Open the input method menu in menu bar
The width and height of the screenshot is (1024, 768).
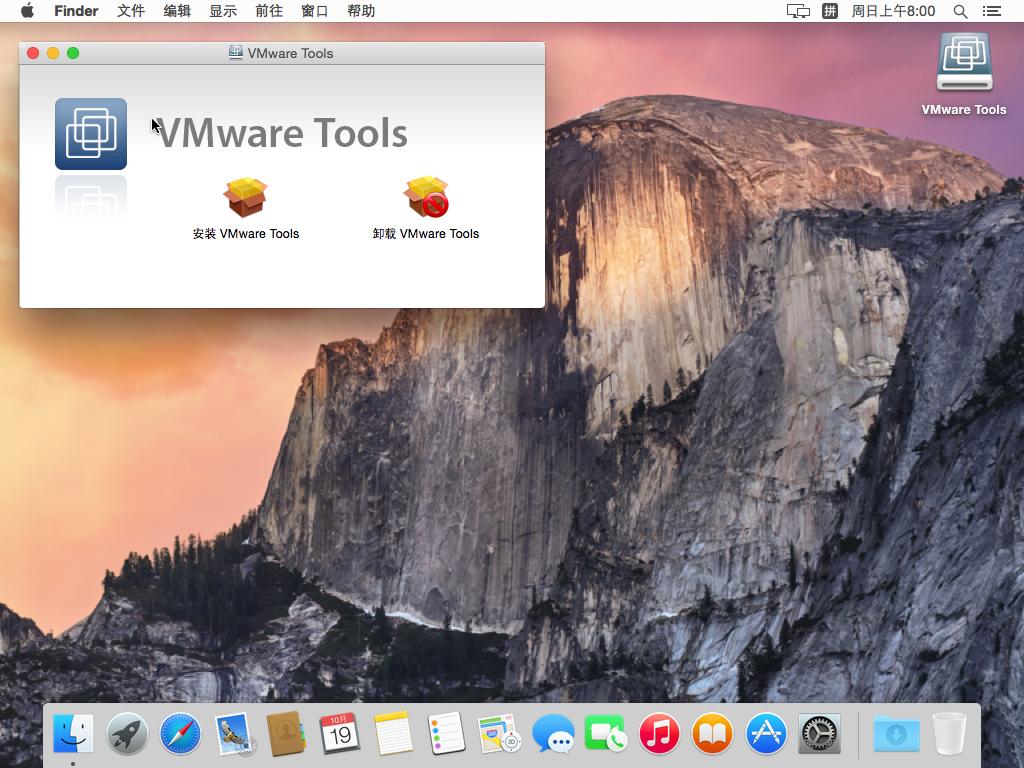[x=830, y=11]
